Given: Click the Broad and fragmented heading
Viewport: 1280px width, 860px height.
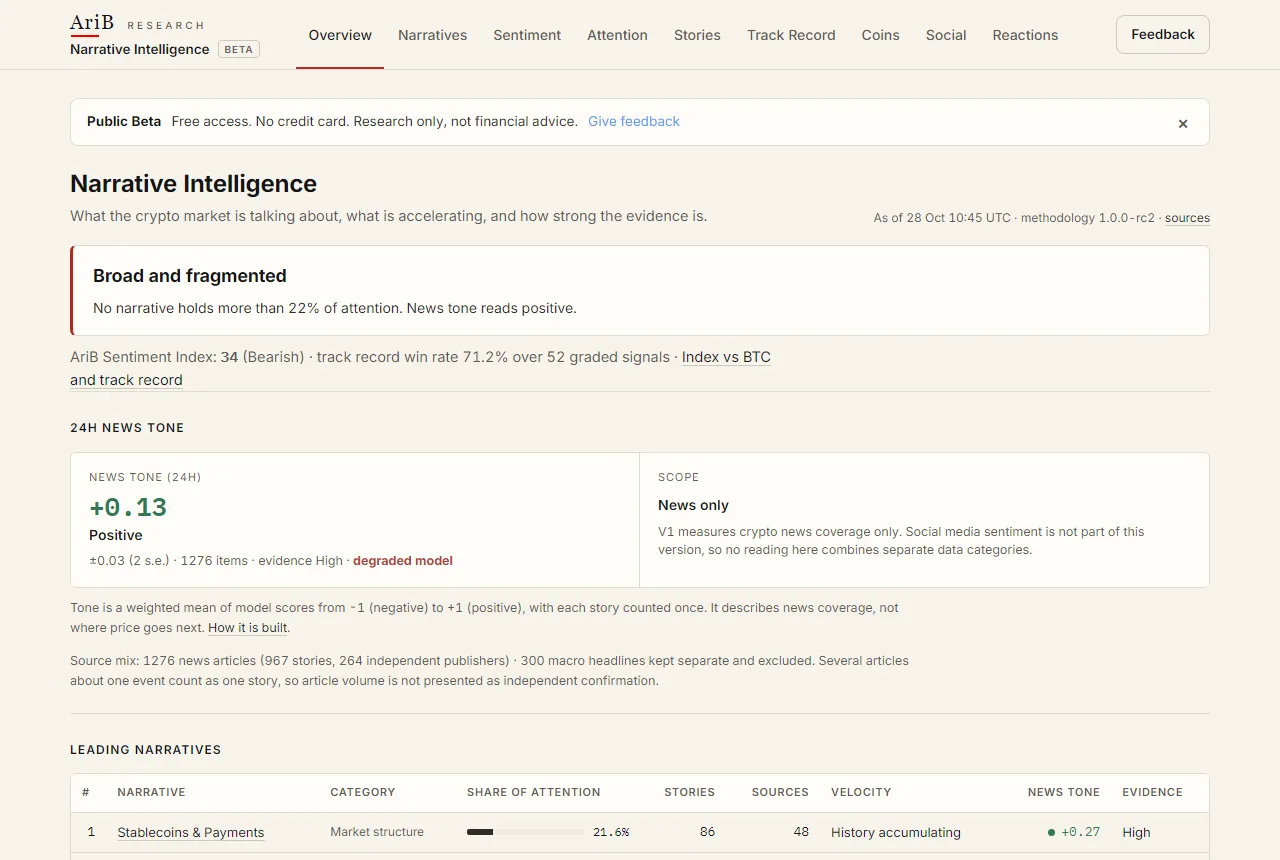Looking at the screenshot, I should click(190, 276).
